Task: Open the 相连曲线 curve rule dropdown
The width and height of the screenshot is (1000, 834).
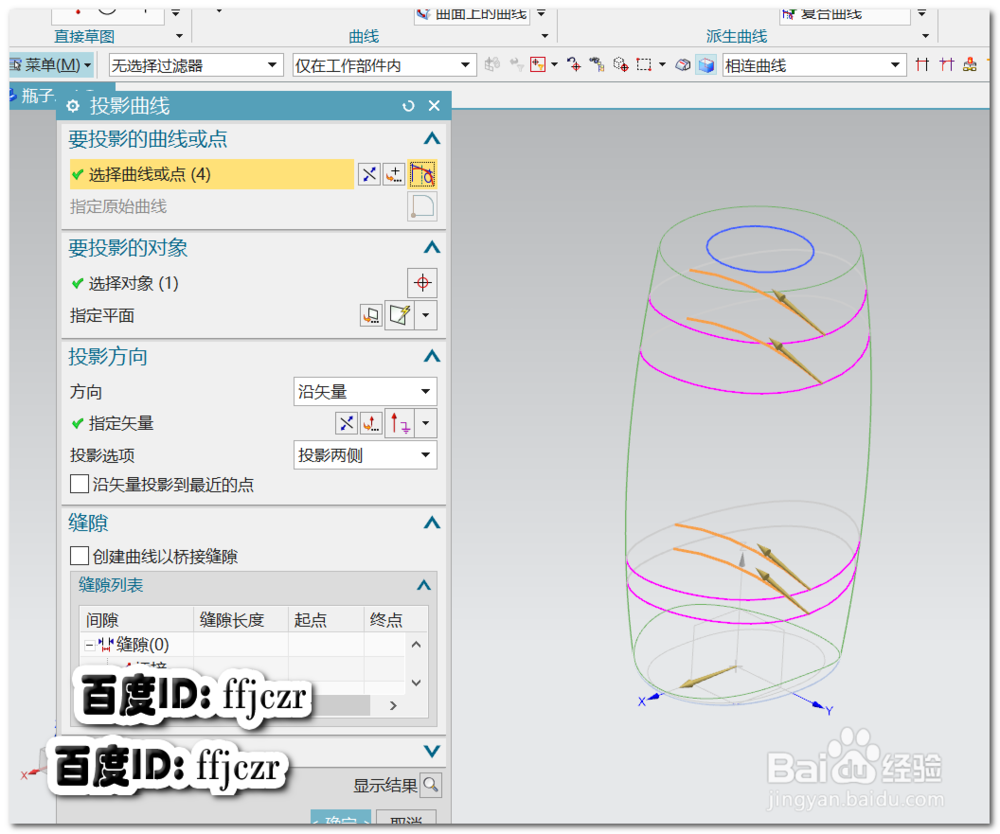Action: tap(814, 65)
